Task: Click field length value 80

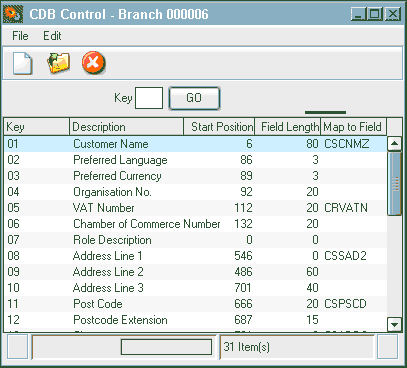Action: (x=312, y=144)
